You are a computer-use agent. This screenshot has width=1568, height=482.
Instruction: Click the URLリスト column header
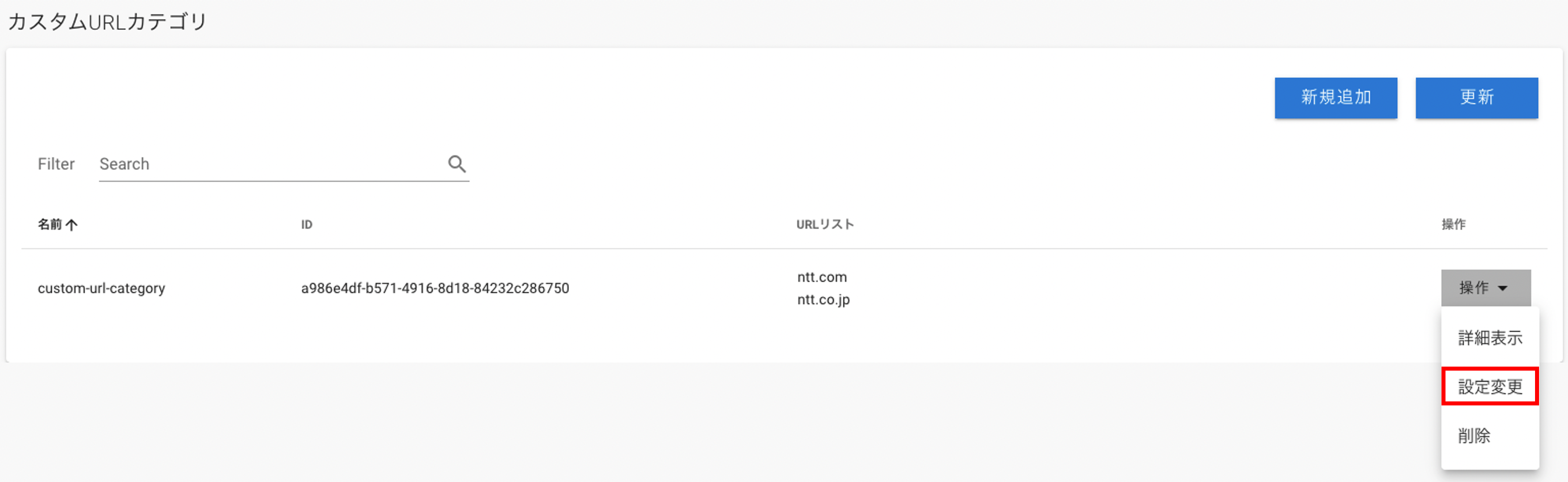825,224
